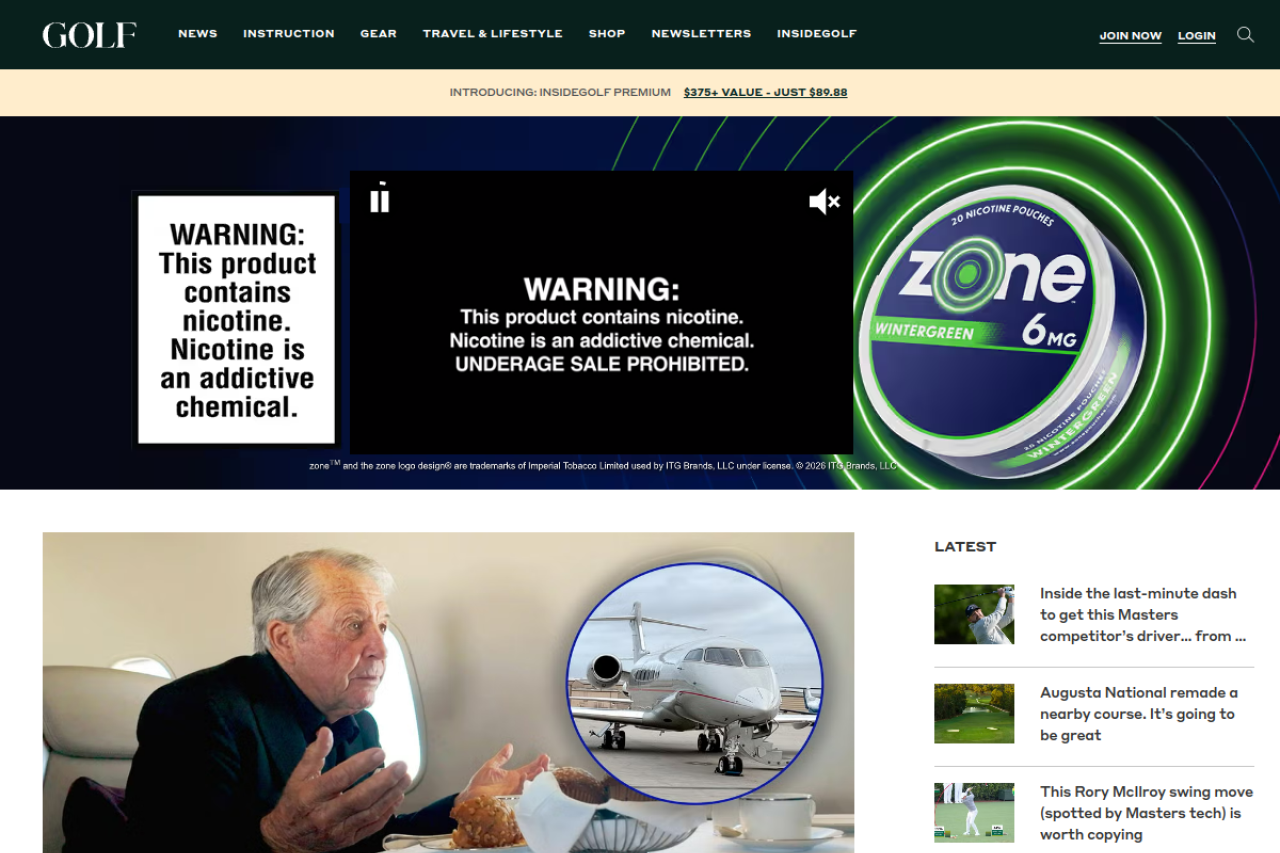This screenshot has height=853, width=1280.
Task: Expand Travel & Lifestyle navigation
Action: coord(493,34)
